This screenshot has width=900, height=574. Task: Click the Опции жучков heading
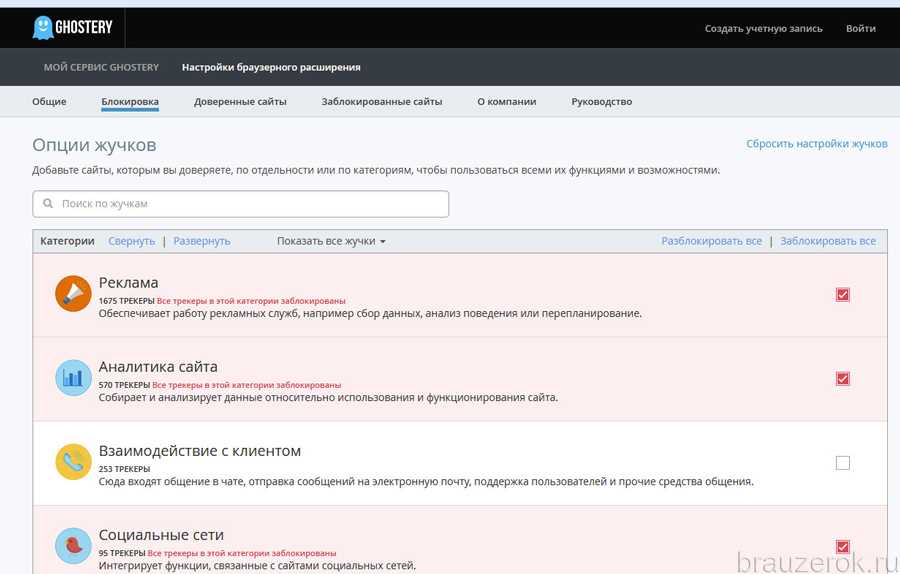[x=94, y=145]
